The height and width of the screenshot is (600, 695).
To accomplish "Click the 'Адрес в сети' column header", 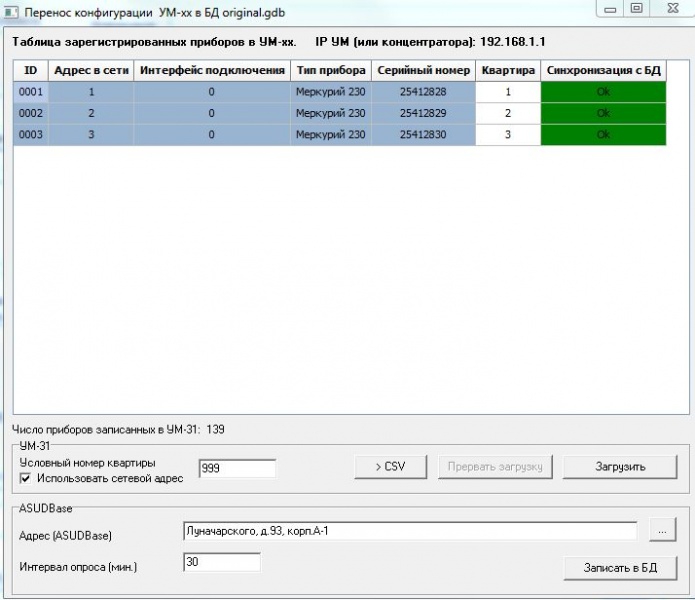I will (90, 71).
